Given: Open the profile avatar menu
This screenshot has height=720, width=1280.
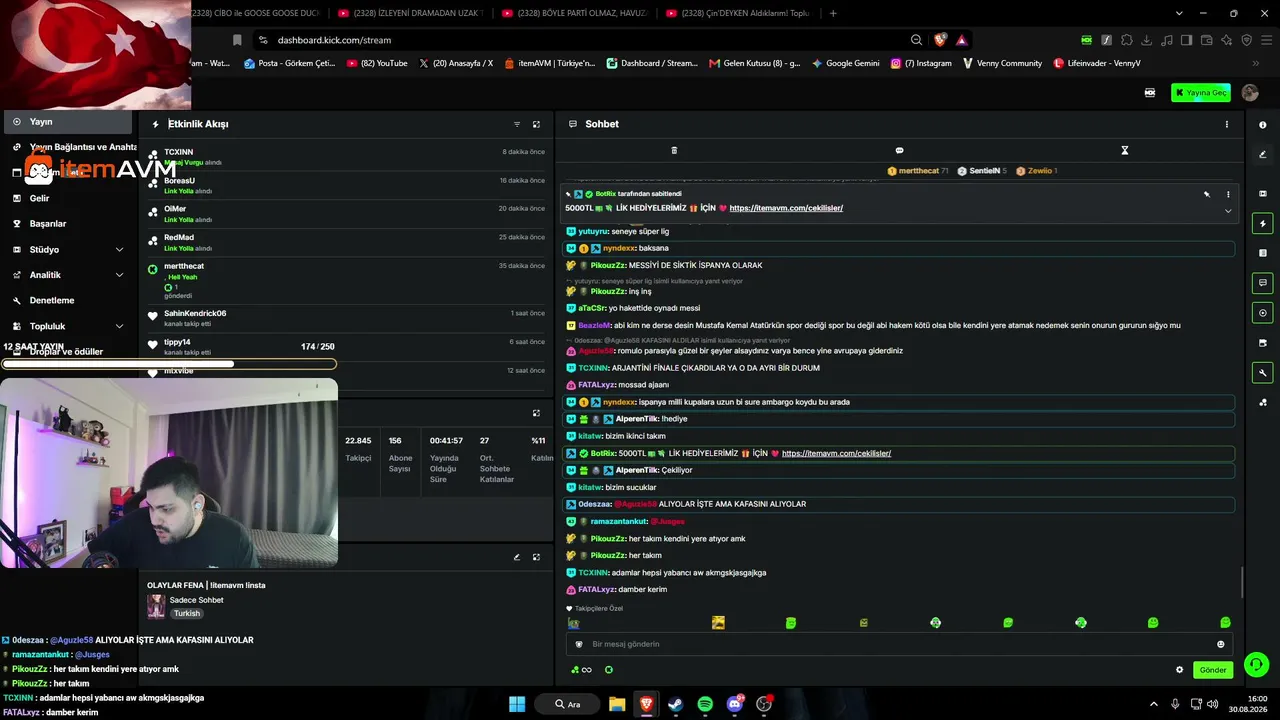Looking at the screenshot, I should (x=1250, y=92).
